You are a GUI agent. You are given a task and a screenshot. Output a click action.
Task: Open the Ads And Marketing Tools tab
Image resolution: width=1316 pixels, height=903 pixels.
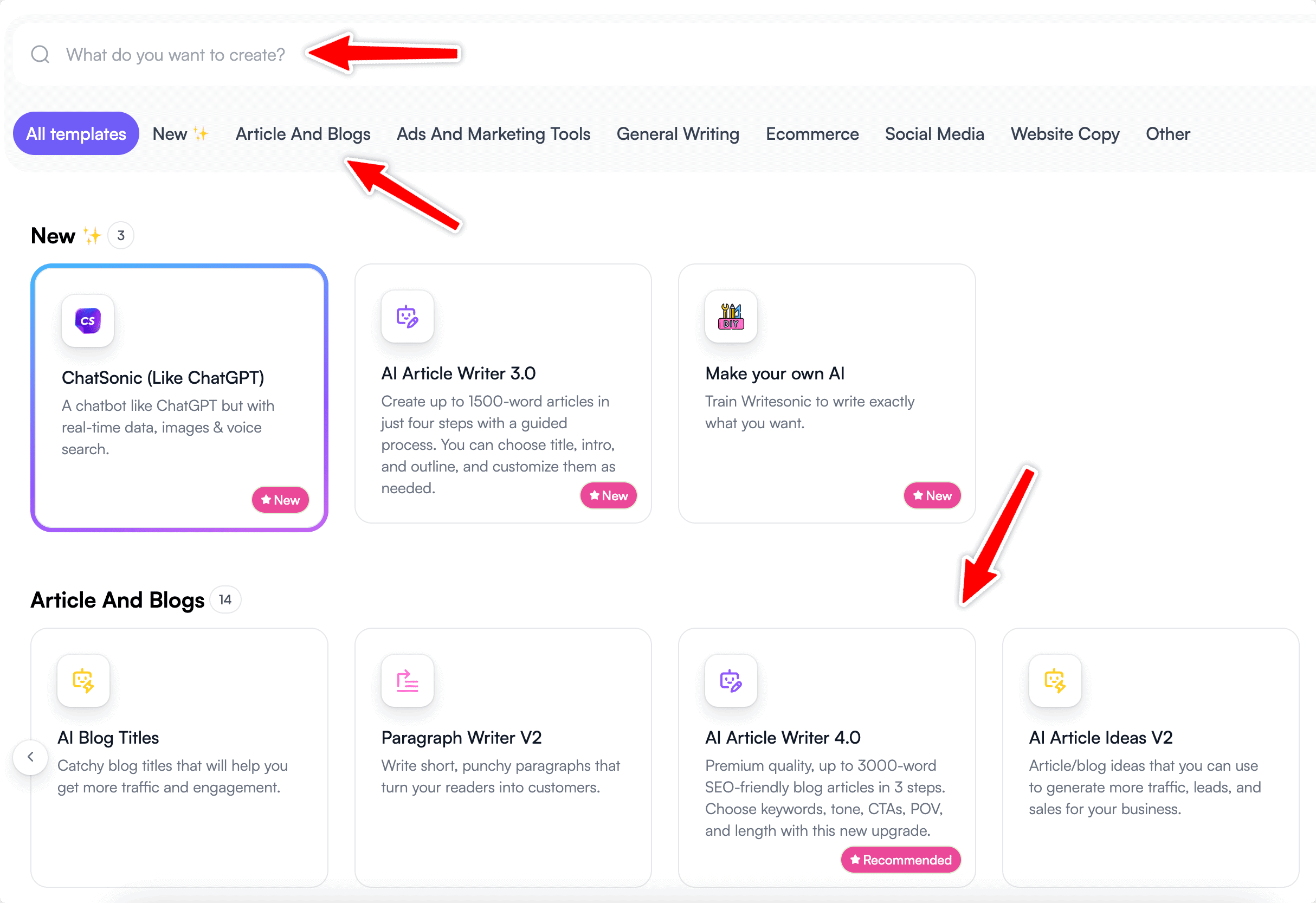[x=493, y=134]
